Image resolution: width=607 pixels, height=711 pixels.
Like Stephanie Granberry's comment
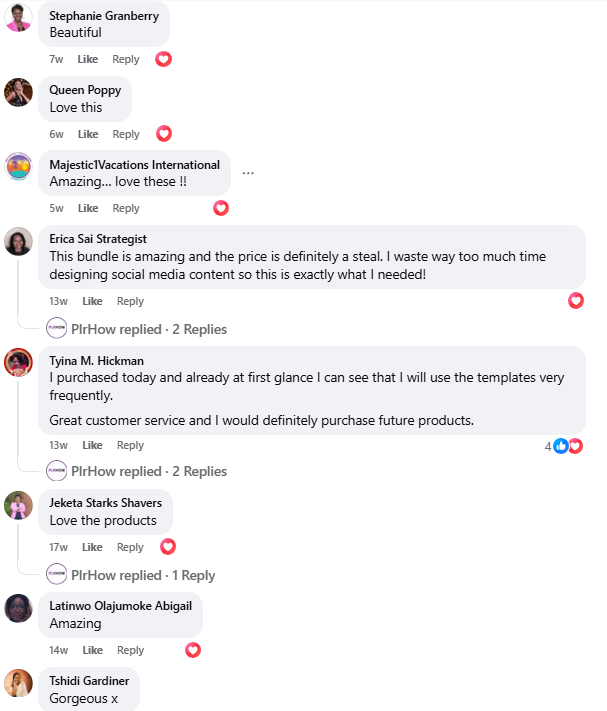pos(88,60)
